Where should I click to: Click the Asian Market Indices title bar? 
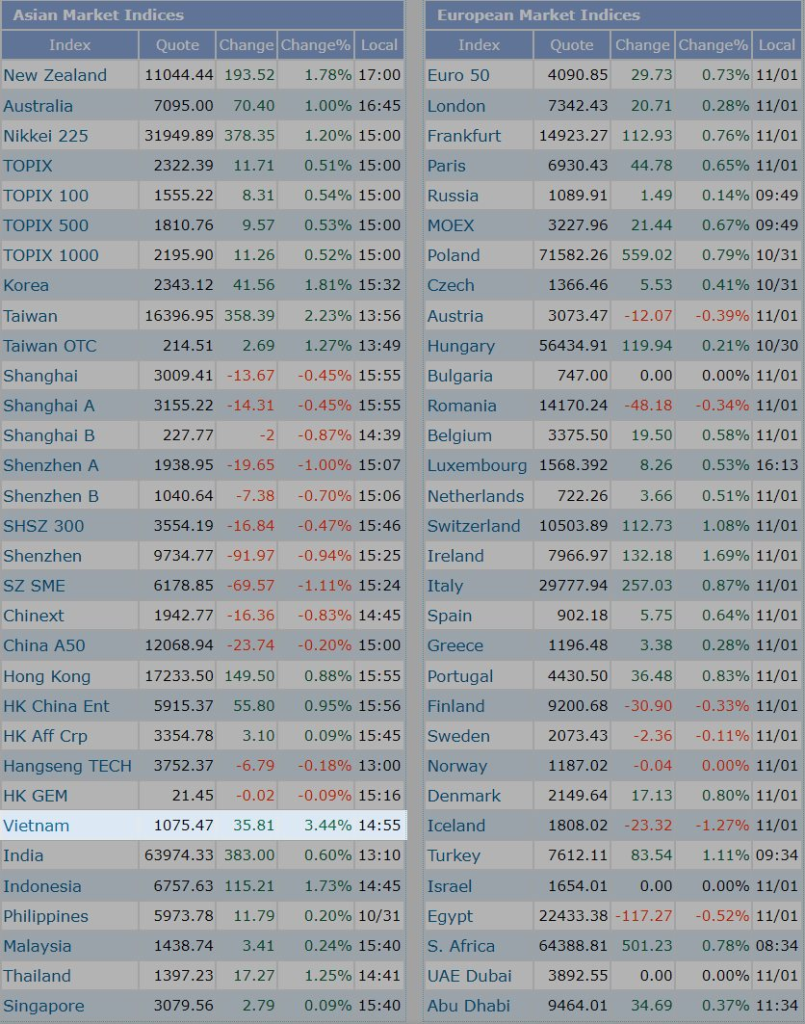tap(202, 15)
